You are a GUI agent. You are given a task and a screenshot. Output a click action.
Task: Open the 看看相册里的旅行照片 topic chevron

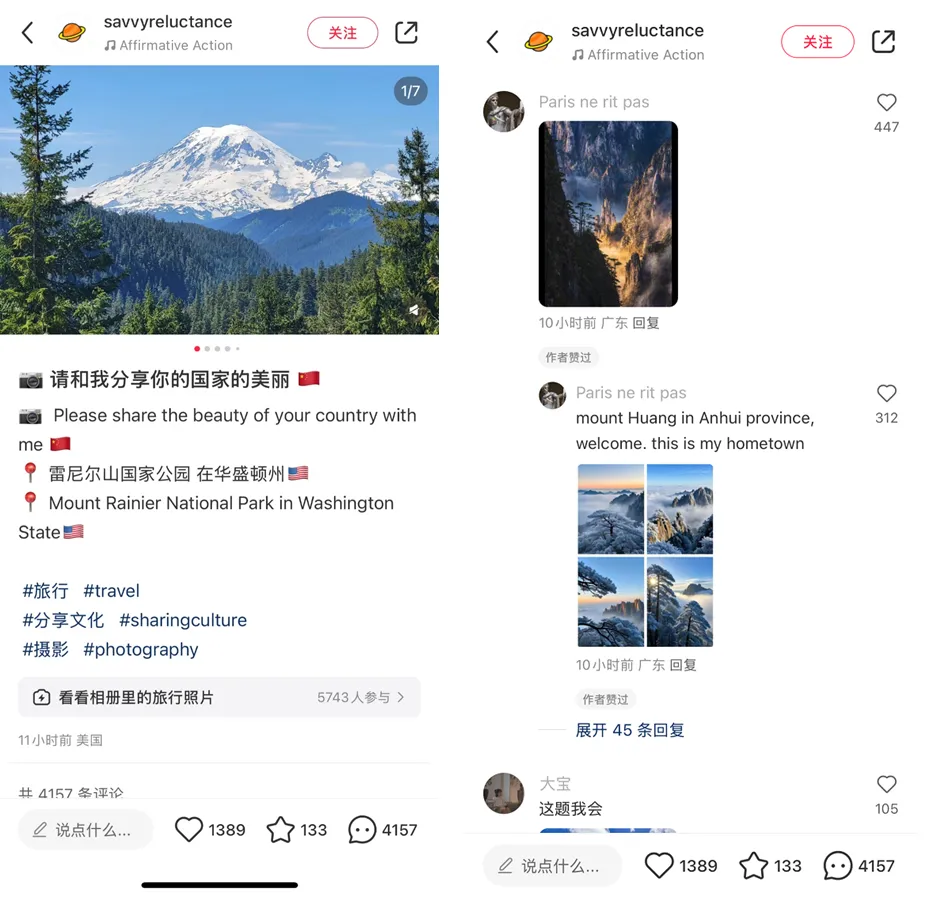pyautogui.click(x=401, y=697)
